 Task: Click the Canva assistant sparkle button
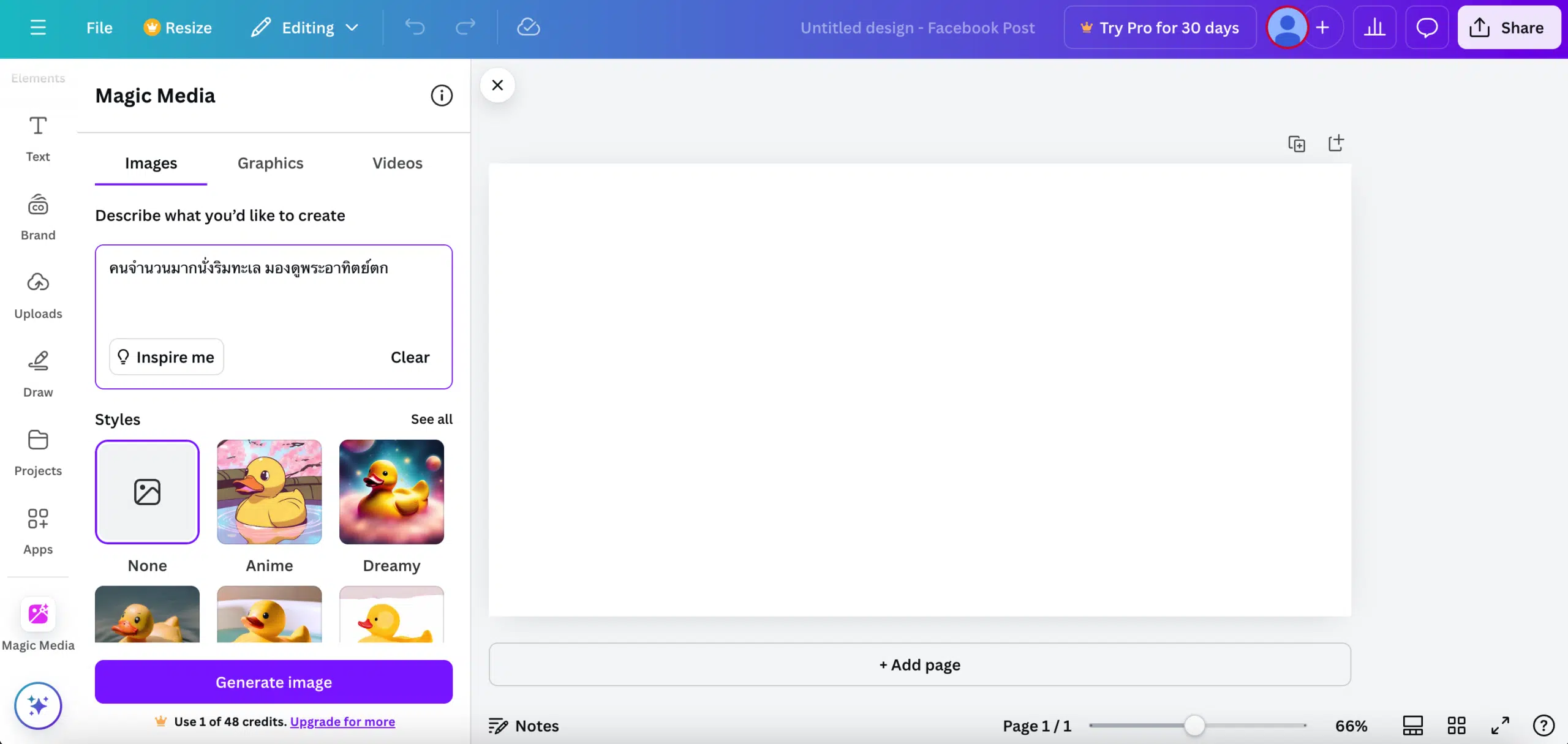[38, 706]
